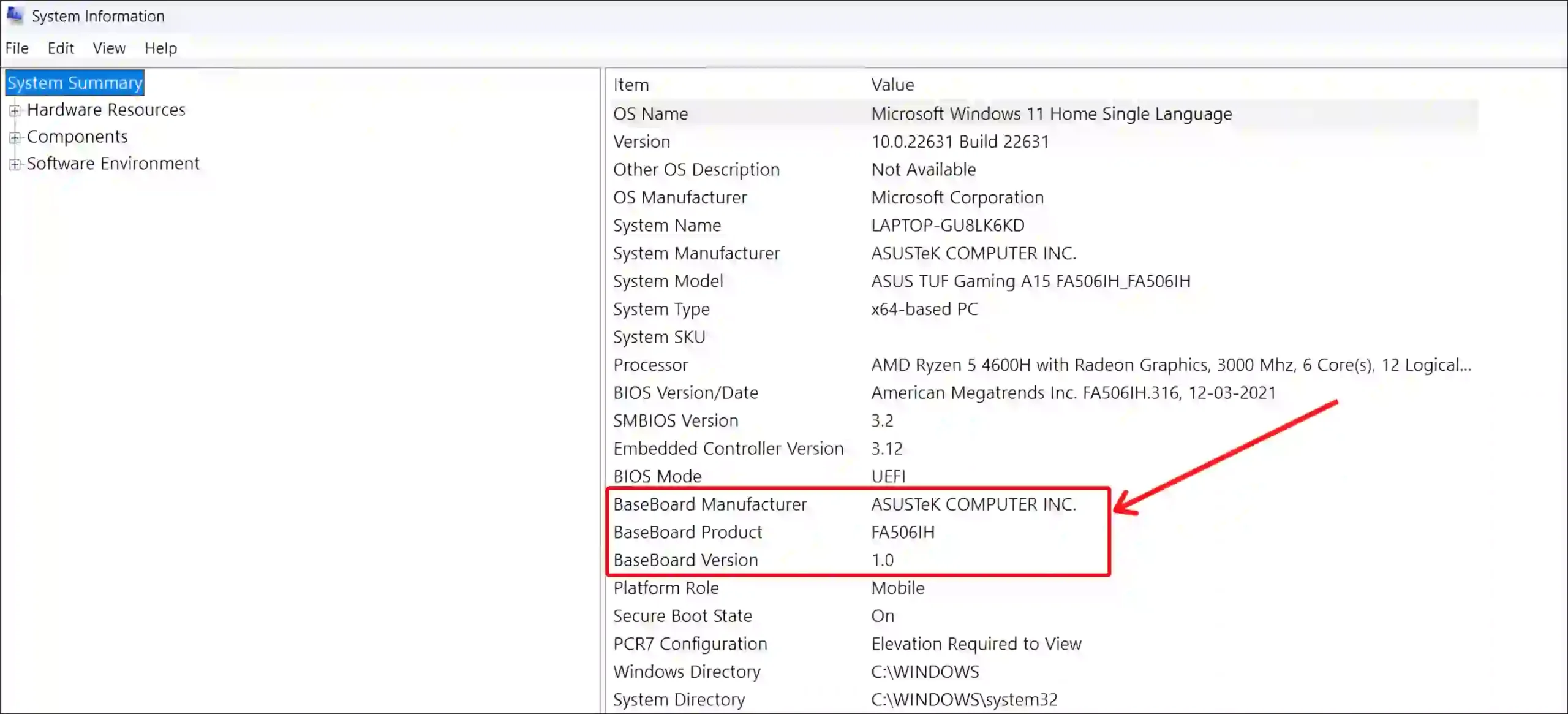Screen dimensions: 1568x714
Task: Select the BIOS Version/Date item
Action: point(685,393)
